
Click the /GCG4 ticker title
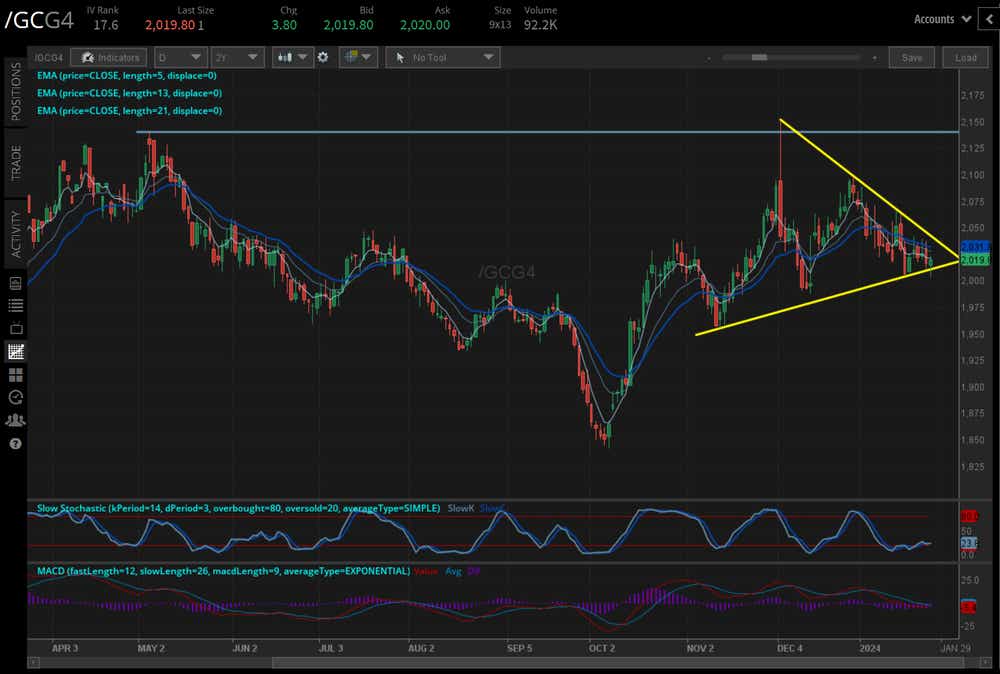coord(39,20)
